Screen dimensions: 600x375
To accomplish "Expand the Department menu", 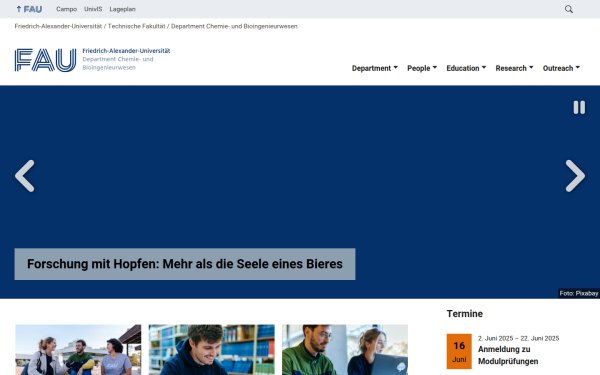I will pos(375,68).
